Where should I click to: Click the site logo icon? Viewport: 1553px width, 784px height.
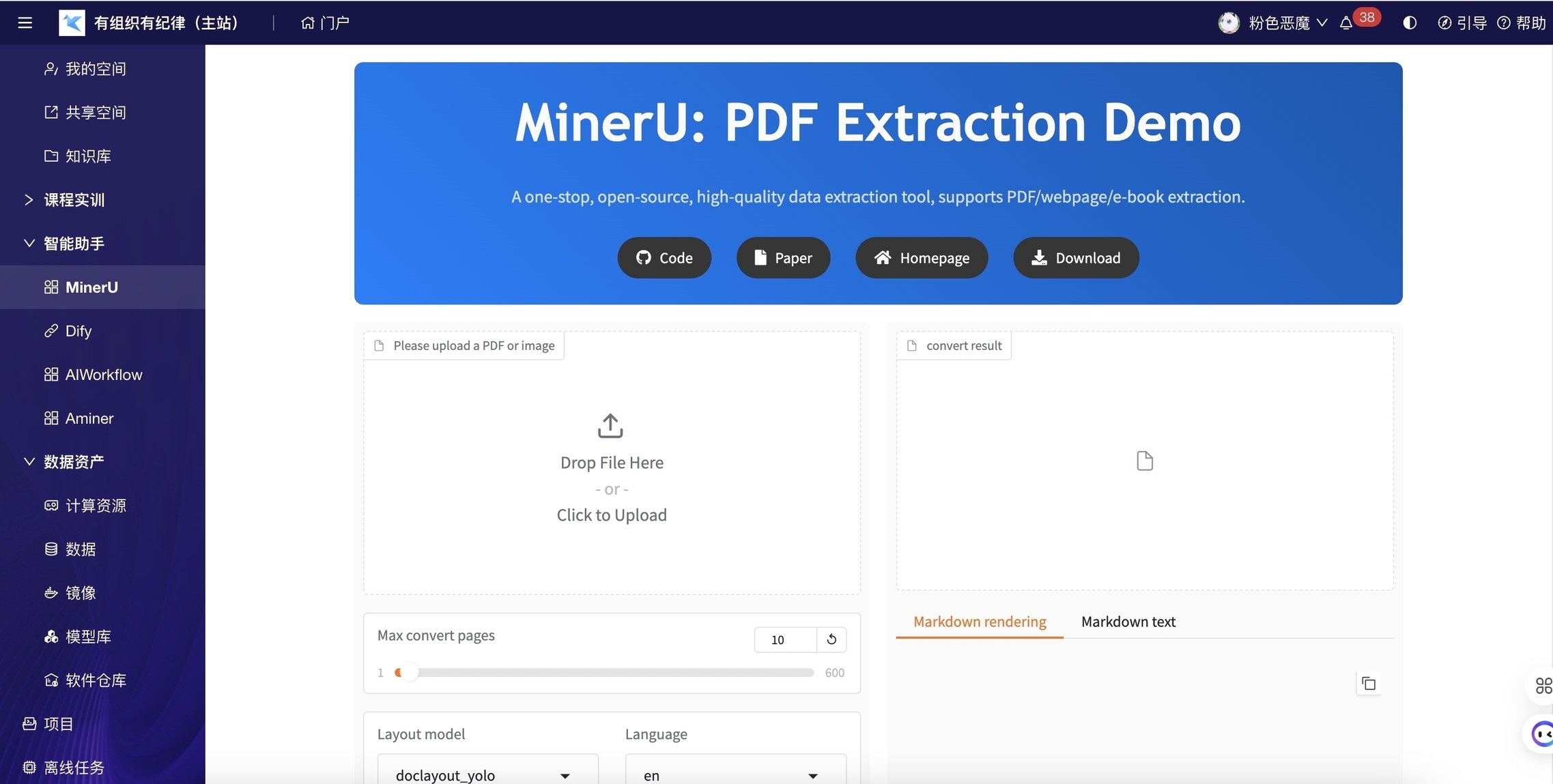click(72, 23)
